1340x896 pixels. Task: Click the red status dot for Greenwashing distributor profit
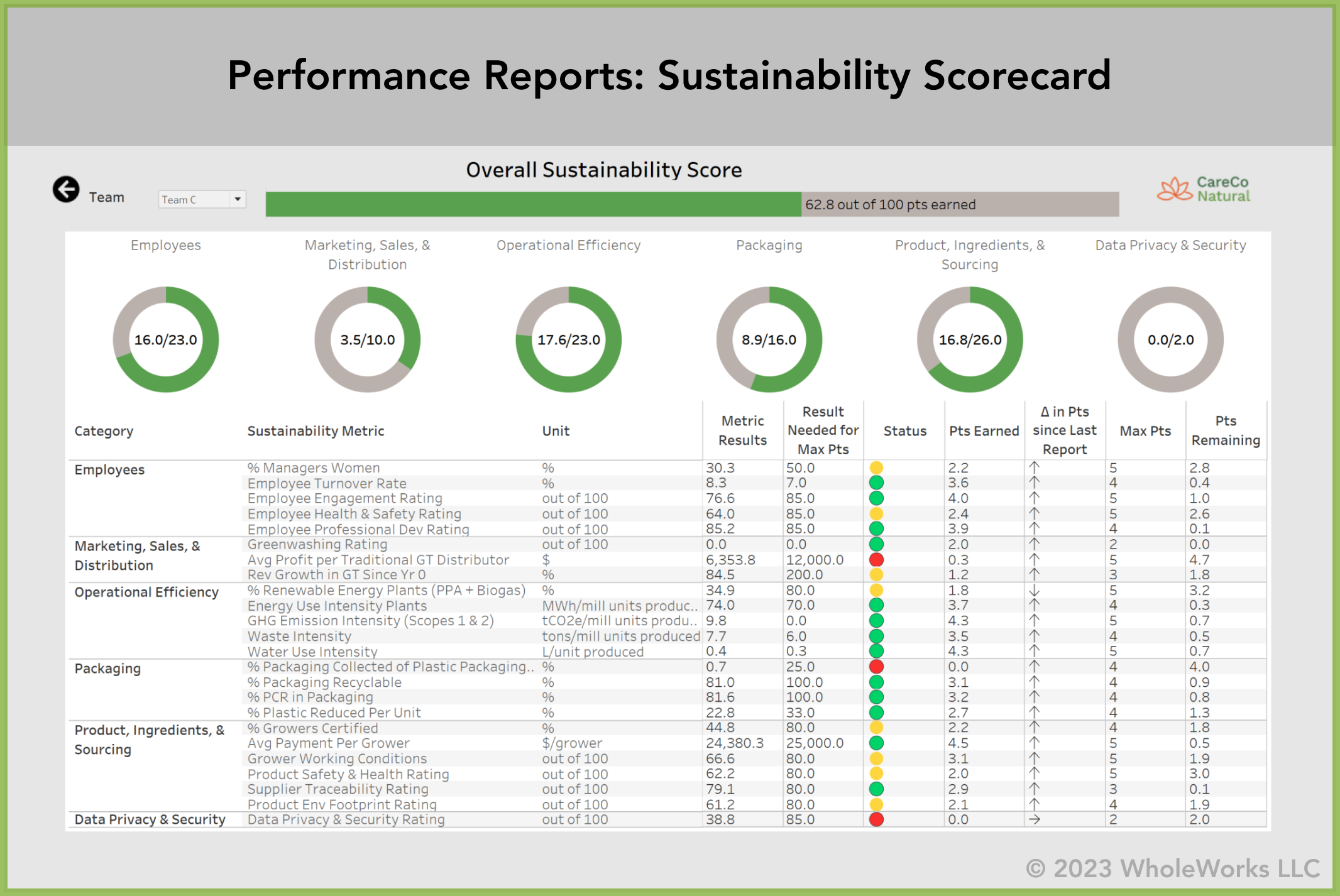[x=877, y=559]
